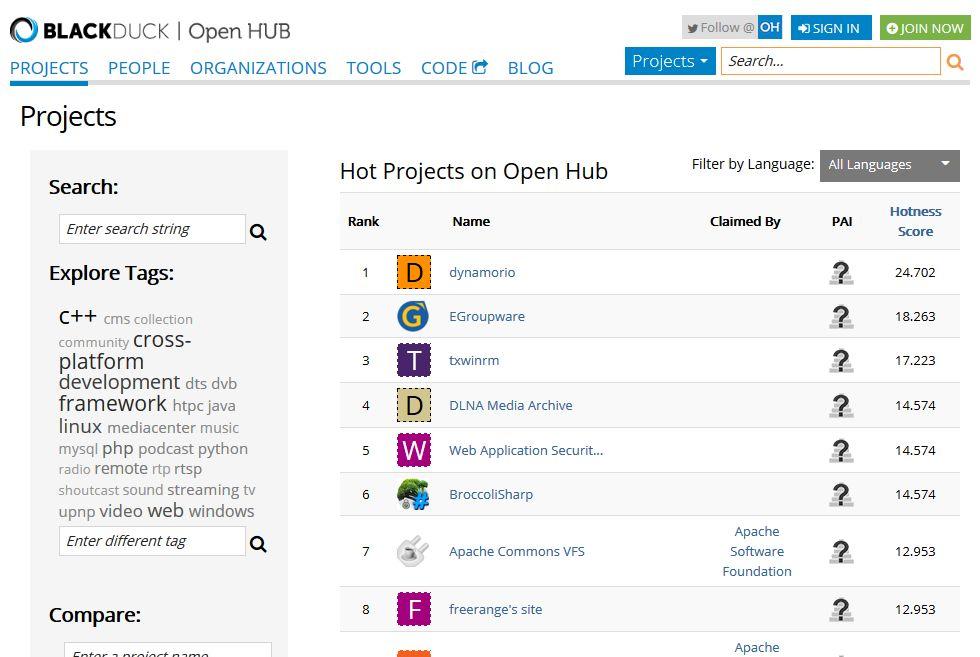Click the JOIN NOW button

(x=925, y=28)
